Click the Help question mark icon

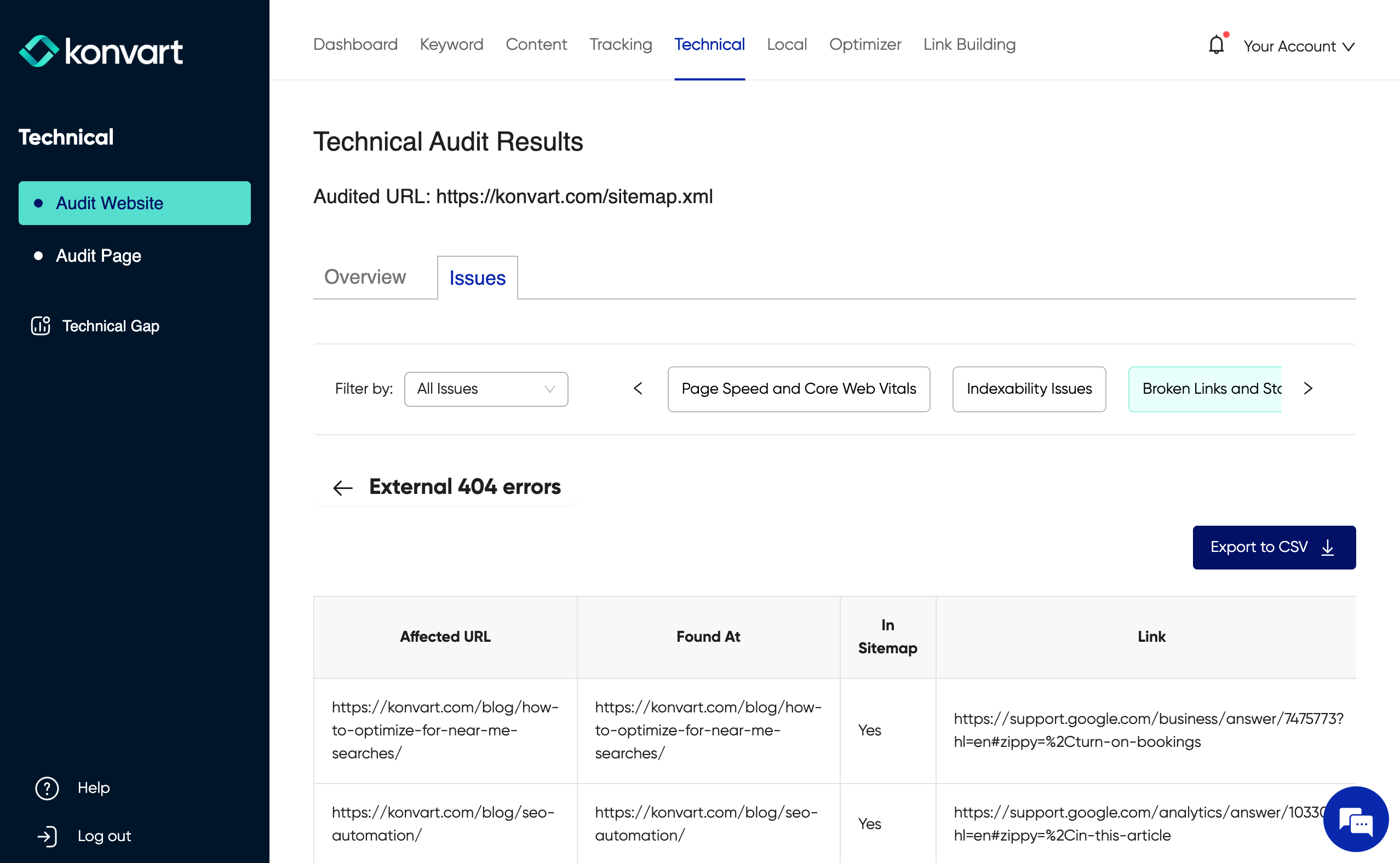click(x=47, y=788)
